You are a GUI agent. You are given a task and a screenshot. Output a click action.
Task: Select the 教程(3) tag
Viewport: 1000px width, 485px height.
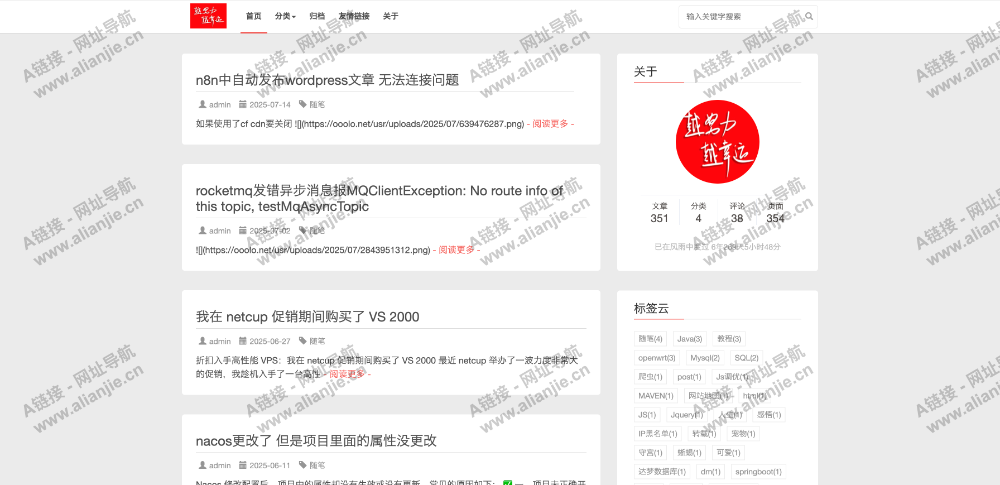pyautogui.click(x=729, y=339)
